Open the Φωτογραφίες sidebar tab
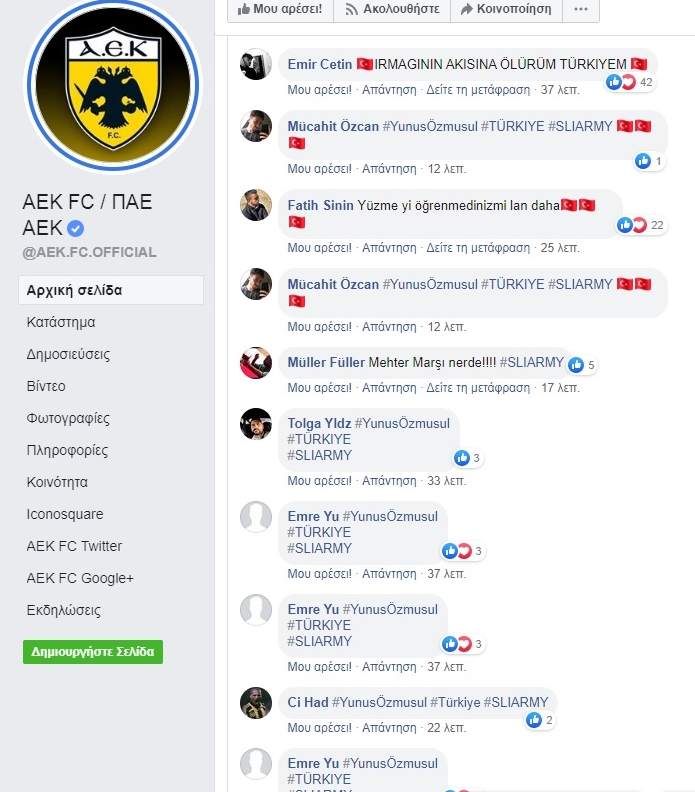The image size is (695, 792). coord(68,419)
